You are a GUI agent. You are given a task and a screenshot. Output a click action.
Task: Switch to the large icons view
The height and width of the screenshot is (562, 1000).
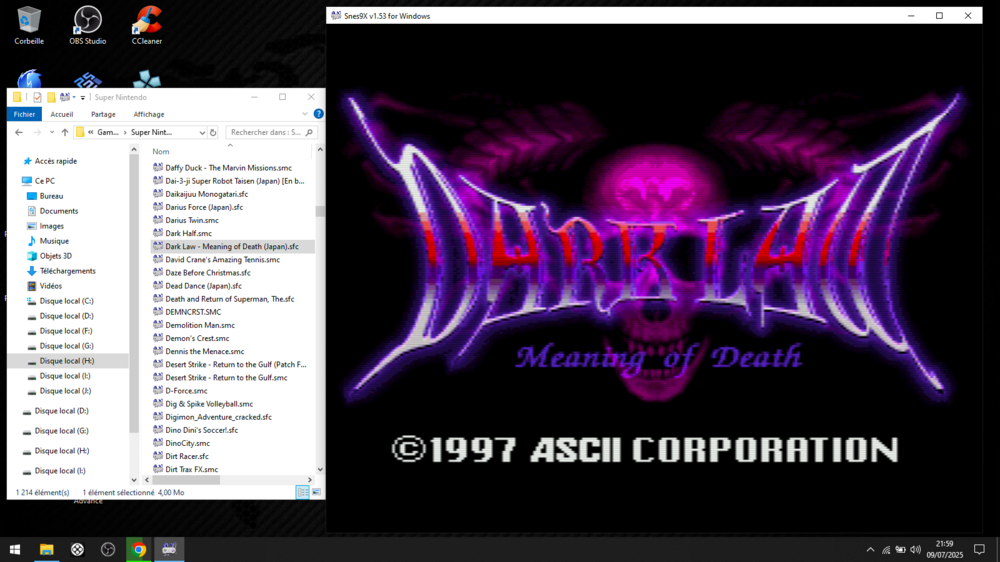pyautogui.click(x=316, y=492)
